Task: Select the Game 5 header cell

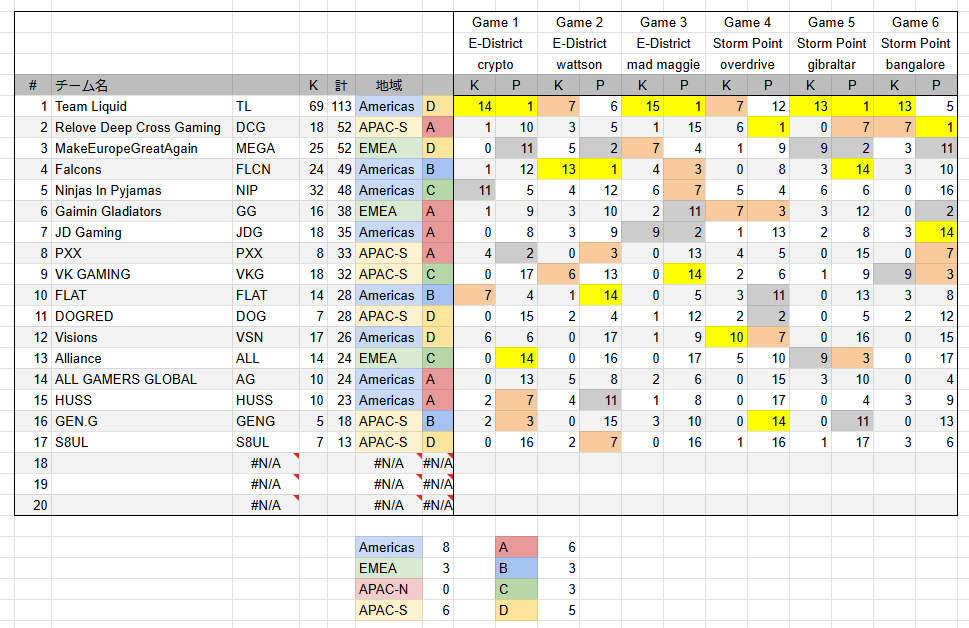Action: pyautogui.click(x=832, y=22)
